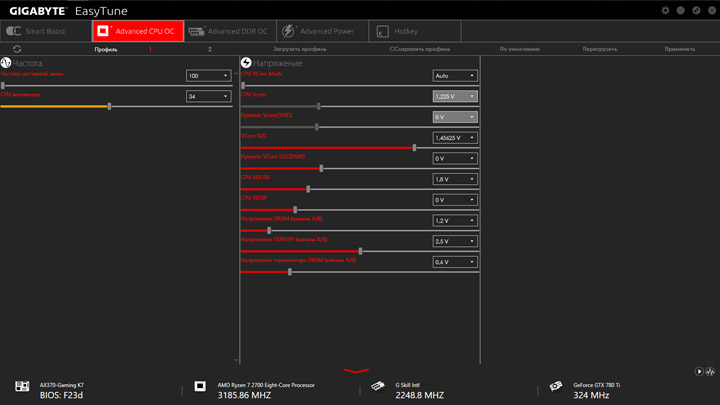Click the Dynamic VCore SOC(DVID) slider handle
Screen dimensions: 720x405
click(x=321, y=168)
